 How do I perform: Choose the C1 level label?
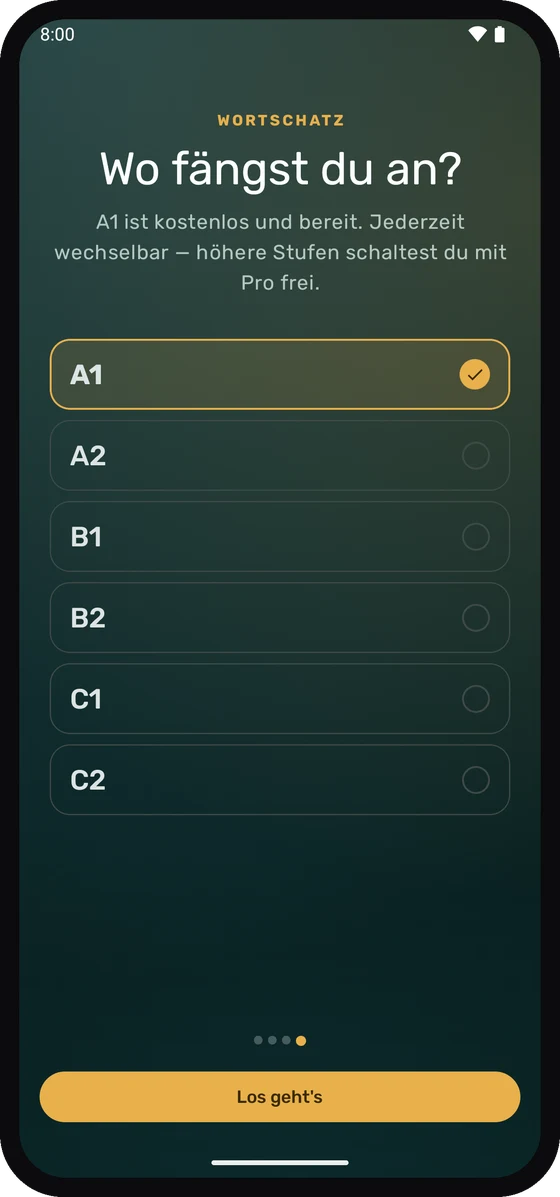point(86,699)
